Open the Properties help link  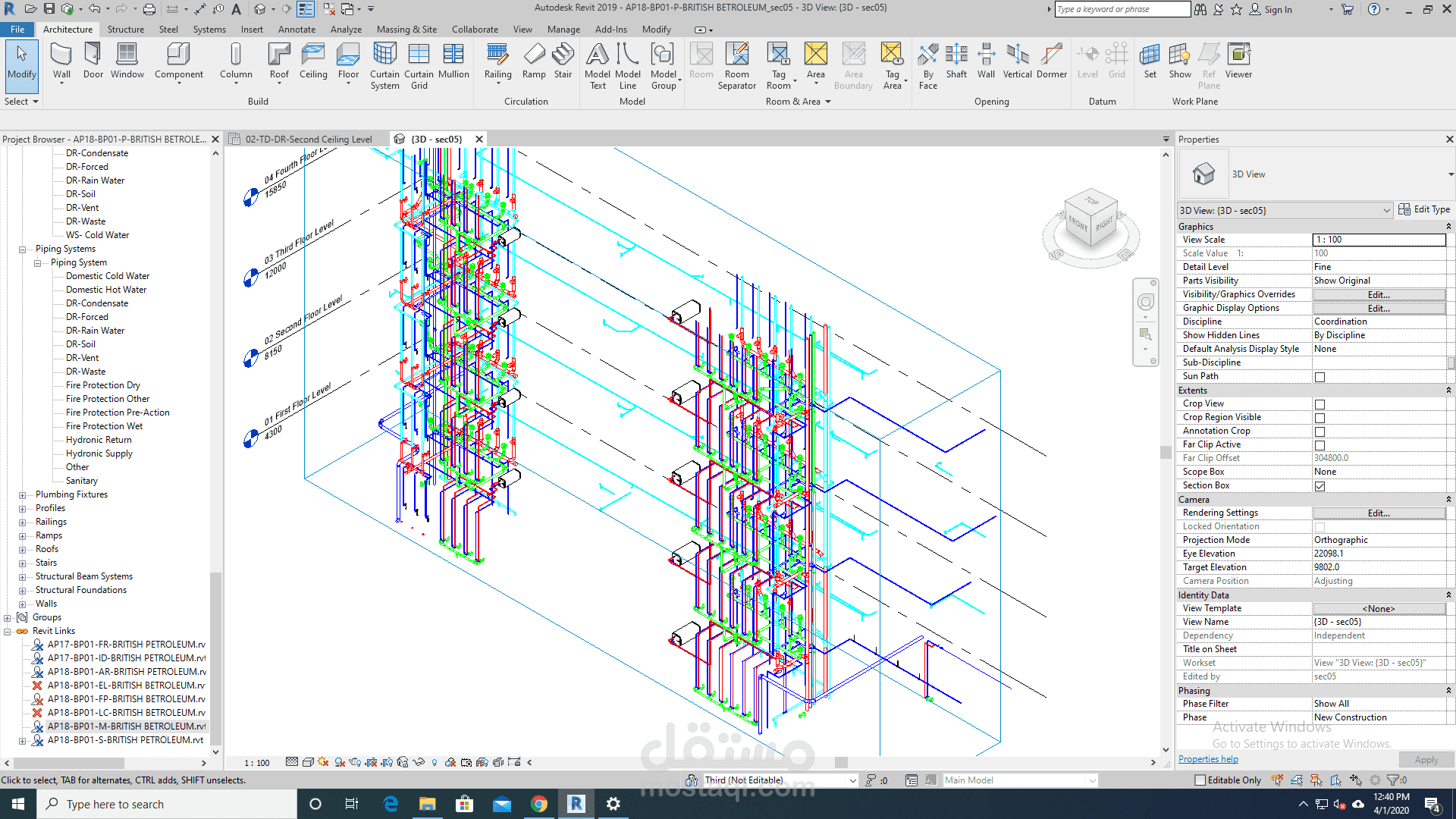coord(1208,759)
